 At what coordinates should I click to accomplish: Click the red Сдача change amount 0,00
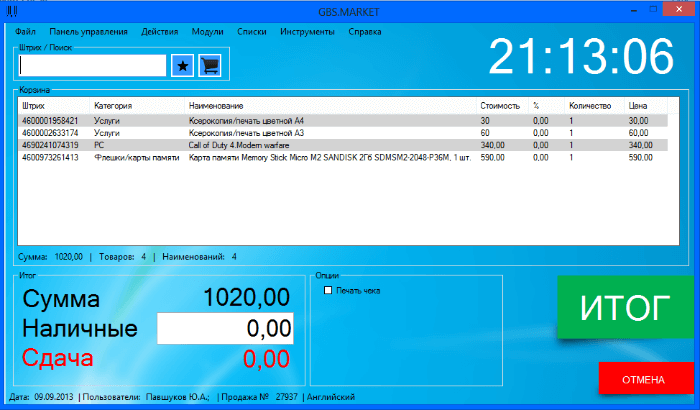(266, 359)
